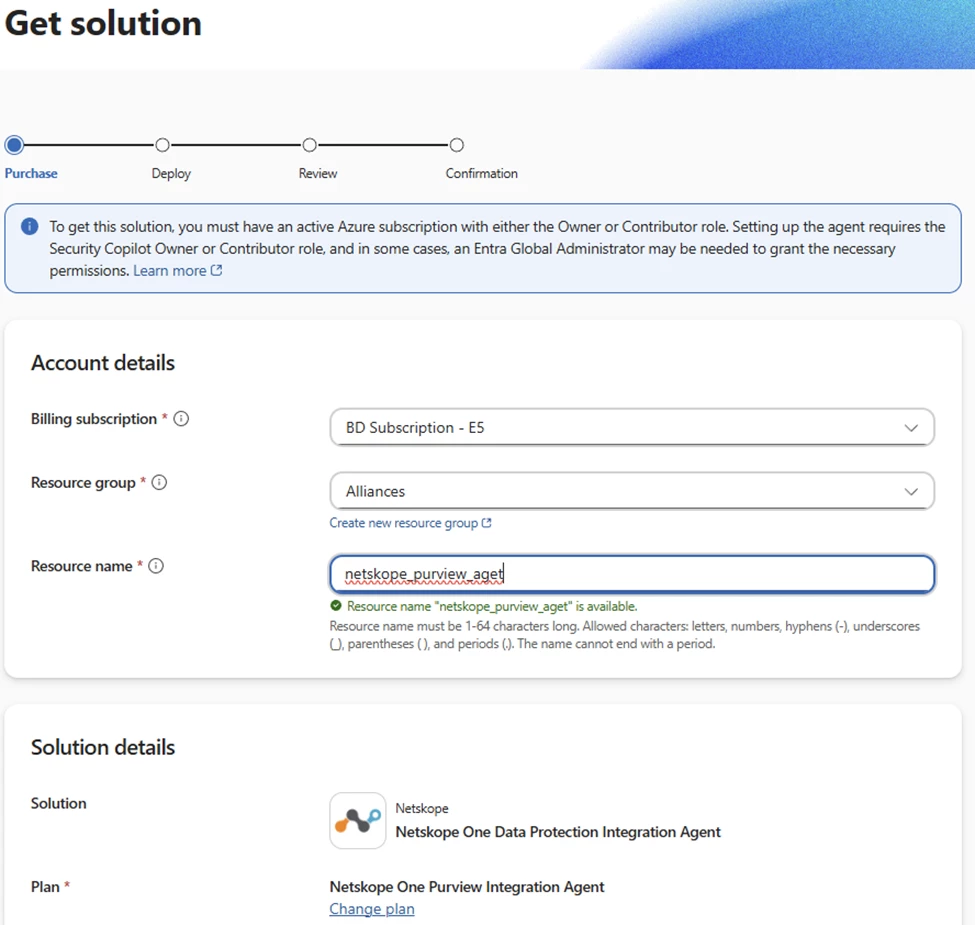This screenshot has height=925, width=975.
Task: Select the Confirmation step label
Action: pos(481,173)
